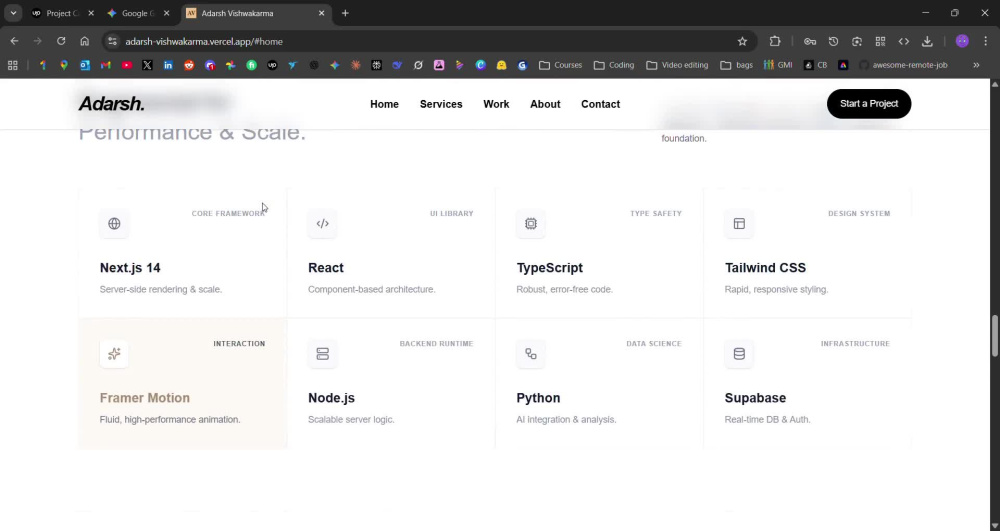Click the Adarsh. logo
This screenshot has width=1000, height=531.
[112, 104]
